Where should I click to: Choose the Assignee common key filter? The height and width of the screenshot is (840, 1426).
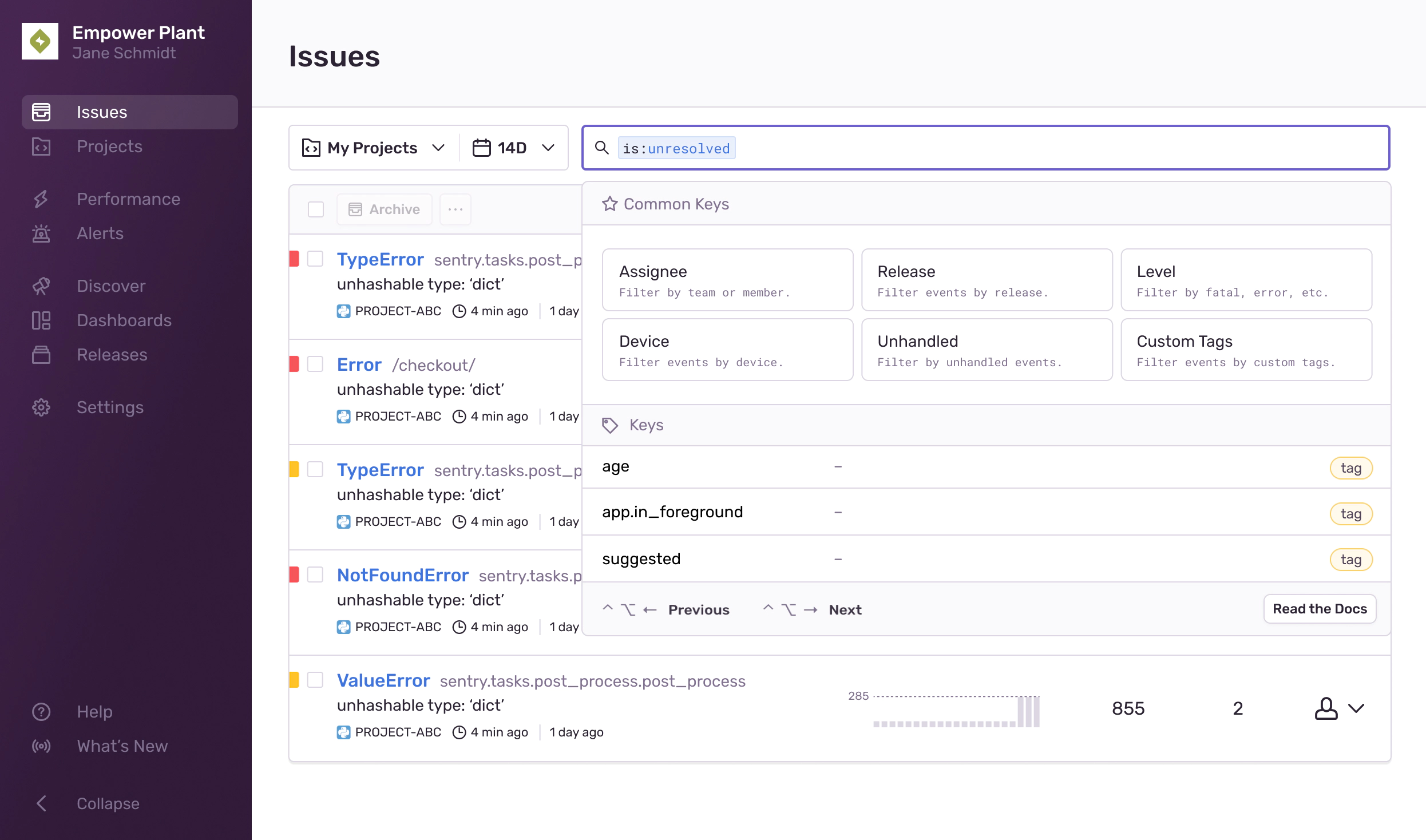[727, 280]
